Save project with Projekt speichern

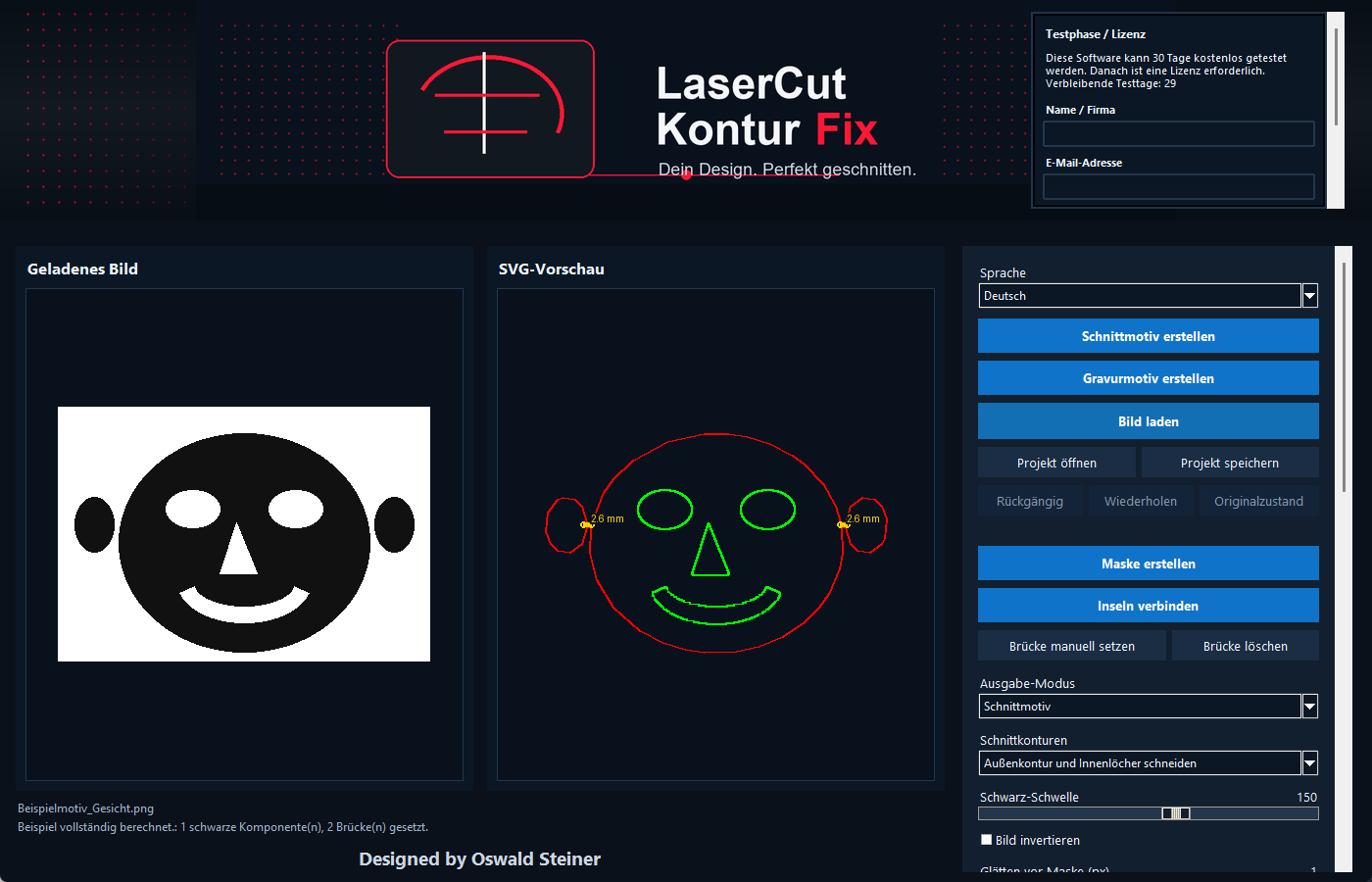tap(1230, 463)
